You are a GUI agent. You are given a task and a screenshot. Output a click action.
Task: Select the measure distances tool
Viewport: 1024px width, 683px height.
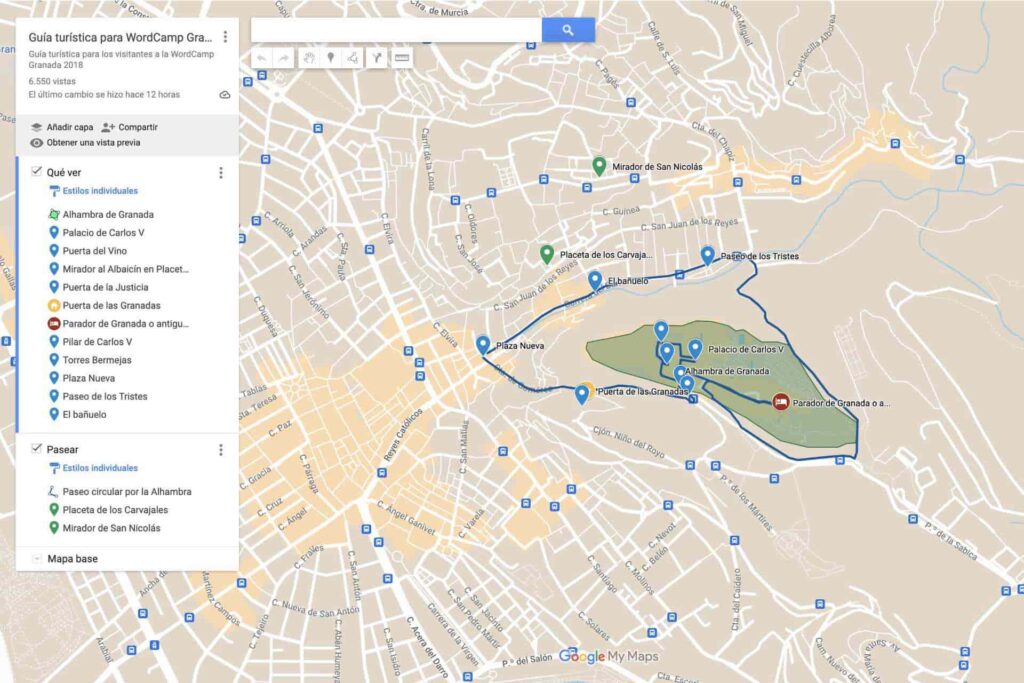click(x=403, y=57)
